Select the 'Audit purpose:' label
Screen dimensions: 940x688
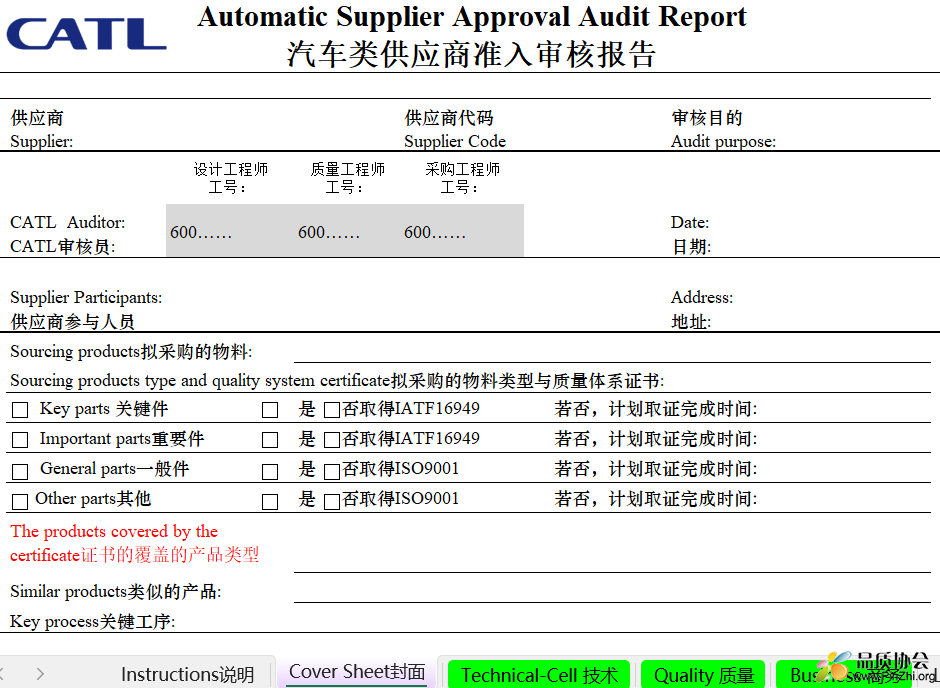point(723,142)
